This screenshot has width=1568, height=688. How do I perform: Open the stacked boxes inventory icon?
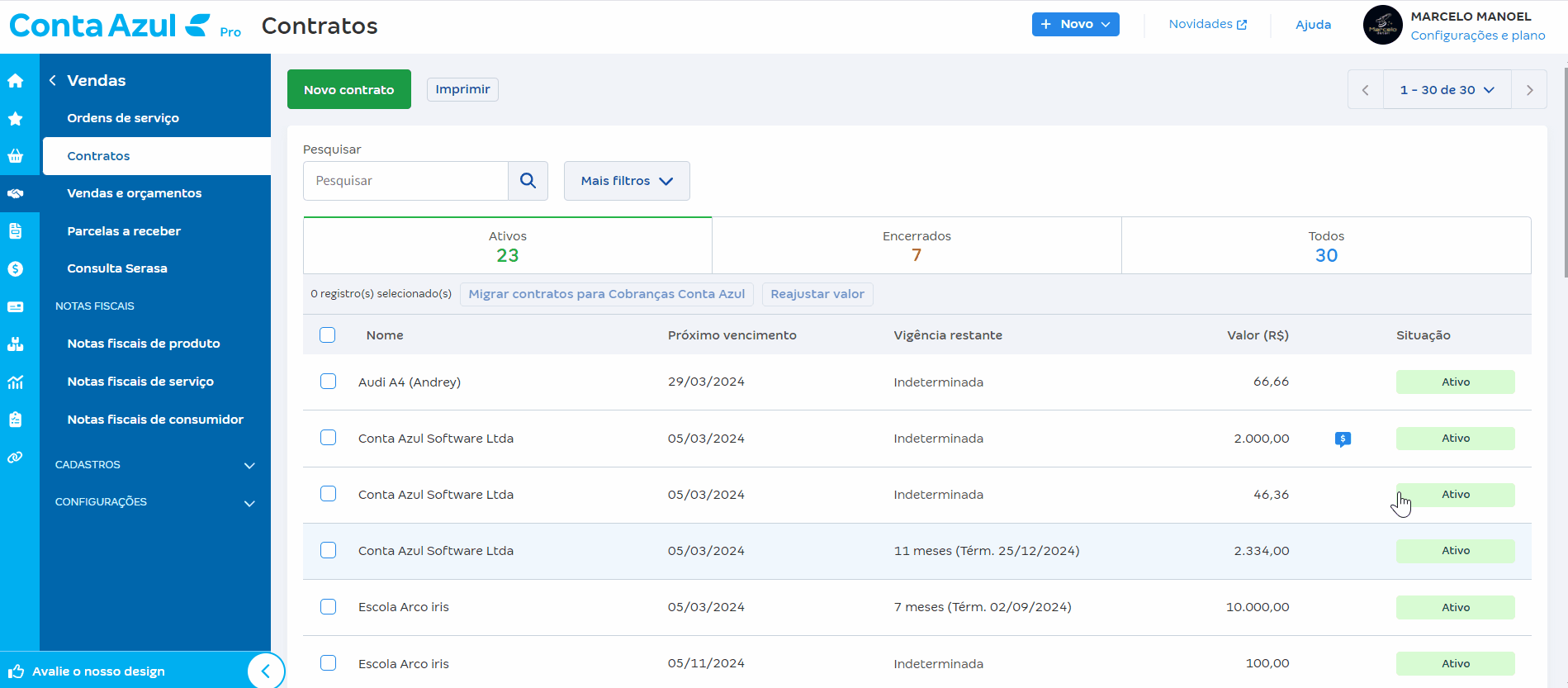(15, 344)
